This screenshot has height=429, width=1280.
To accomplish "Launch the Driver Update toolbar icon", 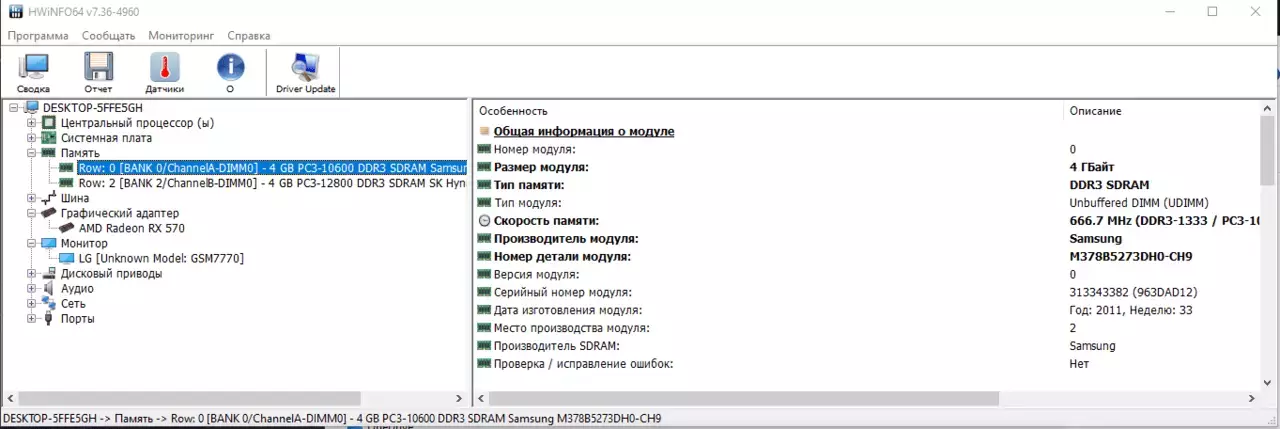I will point(305,67).
